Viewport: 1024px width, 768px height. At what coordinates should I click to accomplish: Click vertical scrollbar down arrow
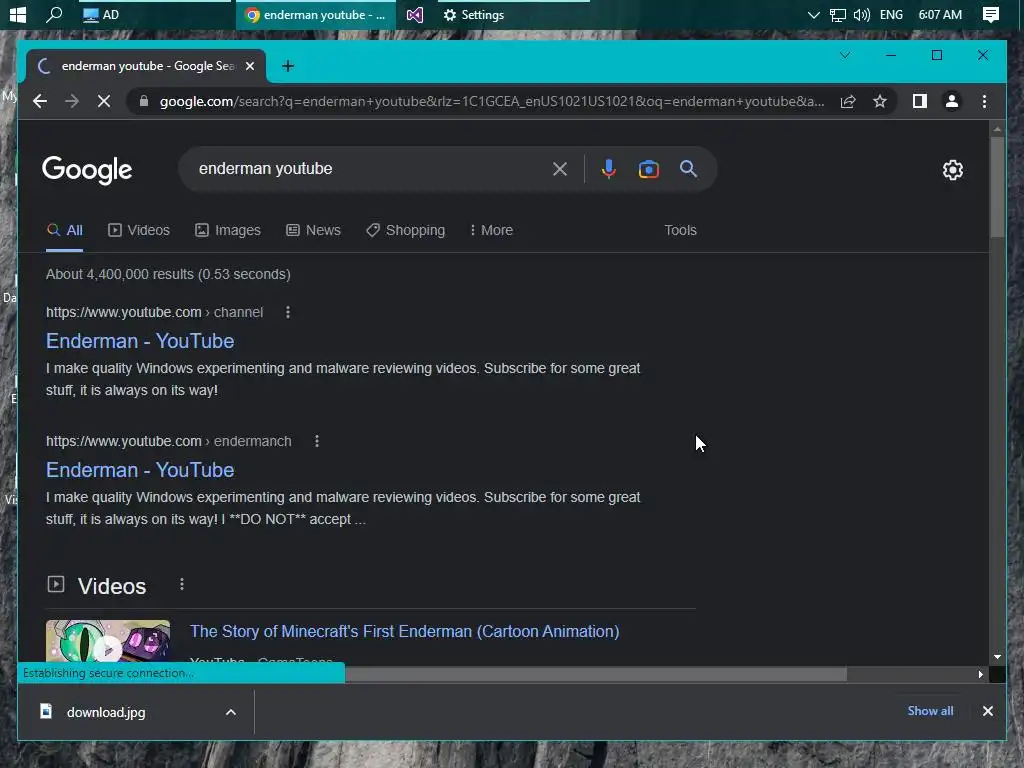pyautogui.click(x=997, y=657)
